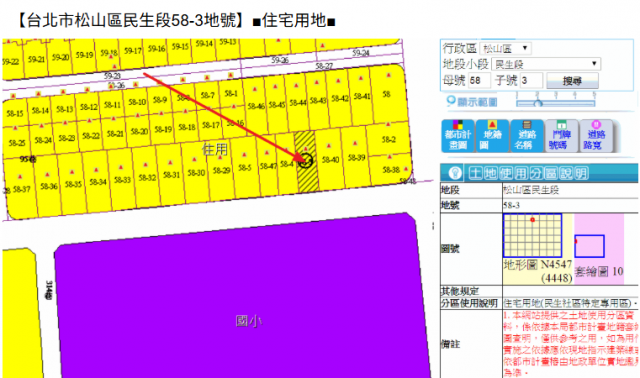Toggle the 都市計畫圖 layer button
640x378 pixels.
click(x=458, y=136)
